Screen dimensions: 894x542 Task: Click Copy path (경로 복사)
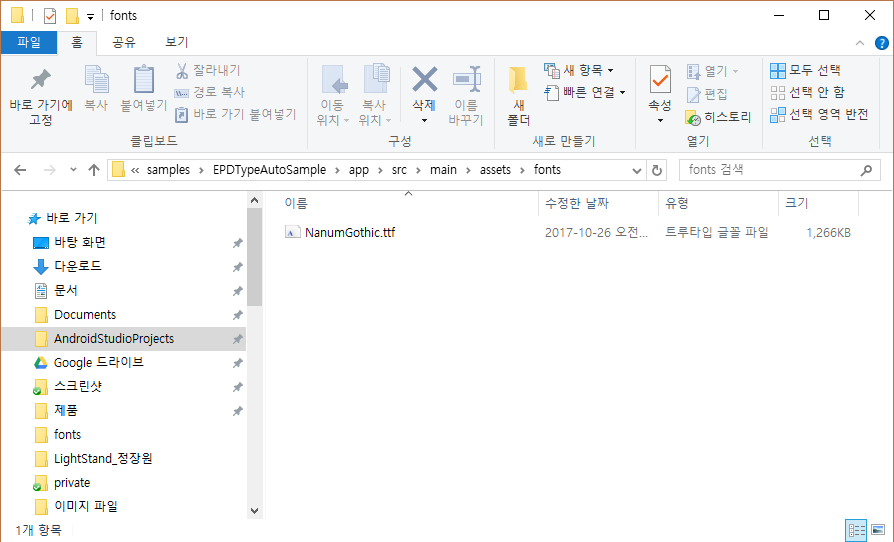click(x=209, y=92)
